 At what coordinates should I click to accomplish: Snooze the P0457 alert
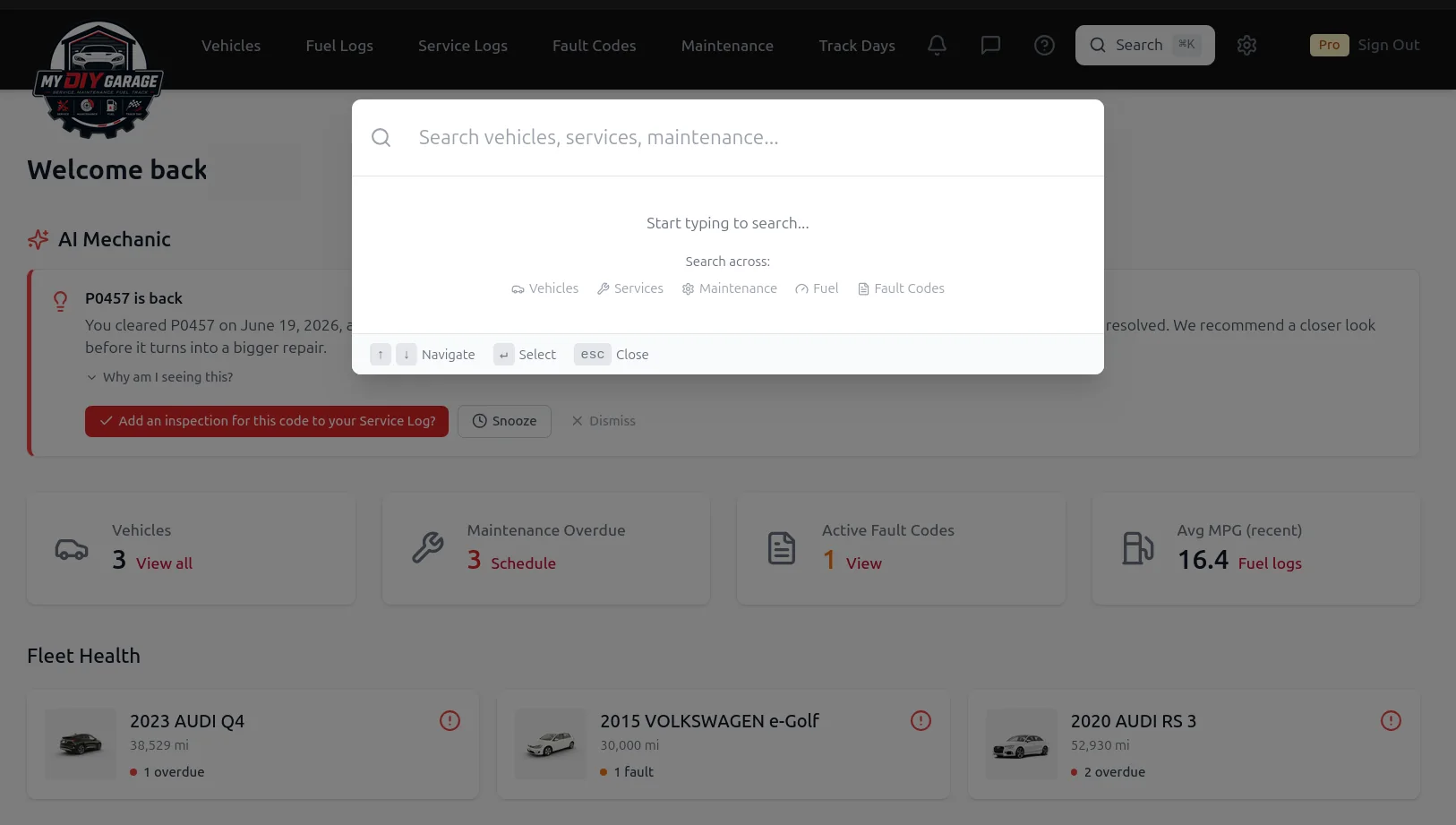pos(504,421)
